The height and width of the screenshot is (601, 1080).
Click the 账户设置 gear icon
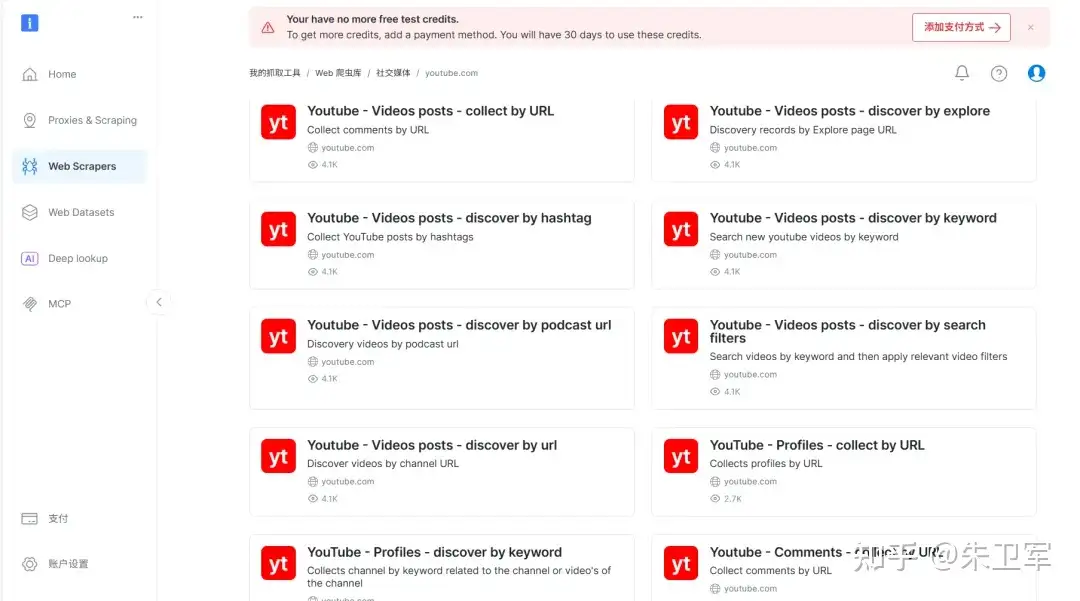click(30, 564)
